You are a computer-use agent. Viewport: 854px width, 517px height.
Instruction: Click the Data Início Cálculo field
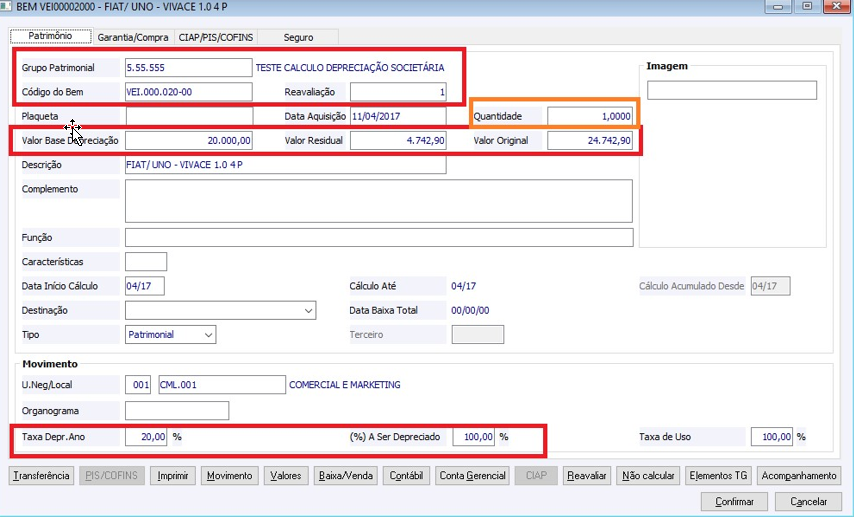click(144, 286)
